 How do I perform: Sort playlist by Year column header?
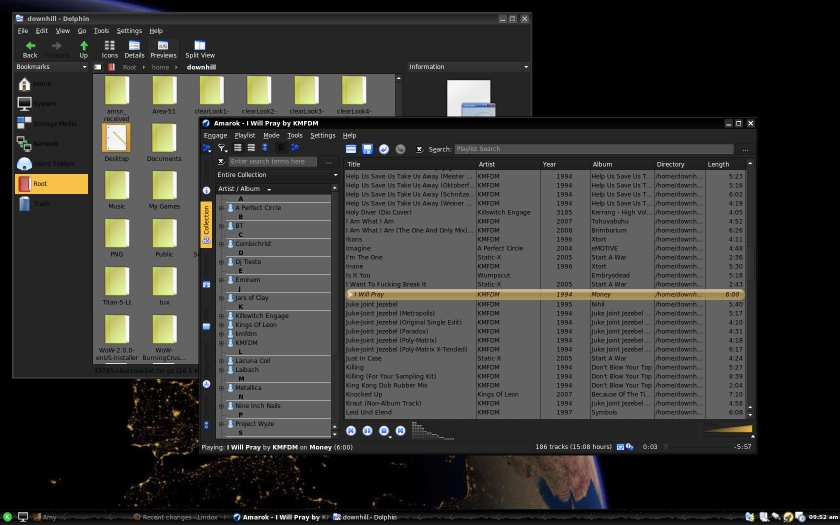pyautogui.click(x=565, y=164)
